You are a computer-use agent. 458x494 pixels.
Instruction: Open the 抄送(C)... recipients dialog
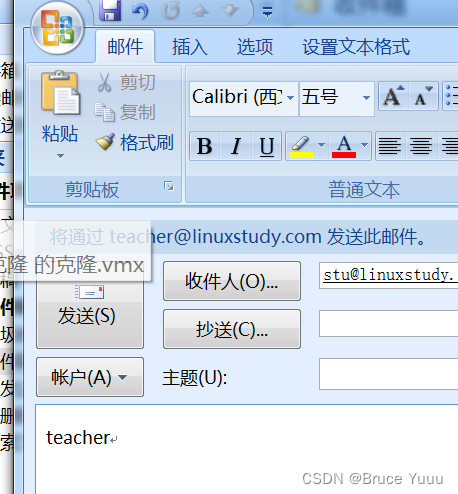point(232,329)
